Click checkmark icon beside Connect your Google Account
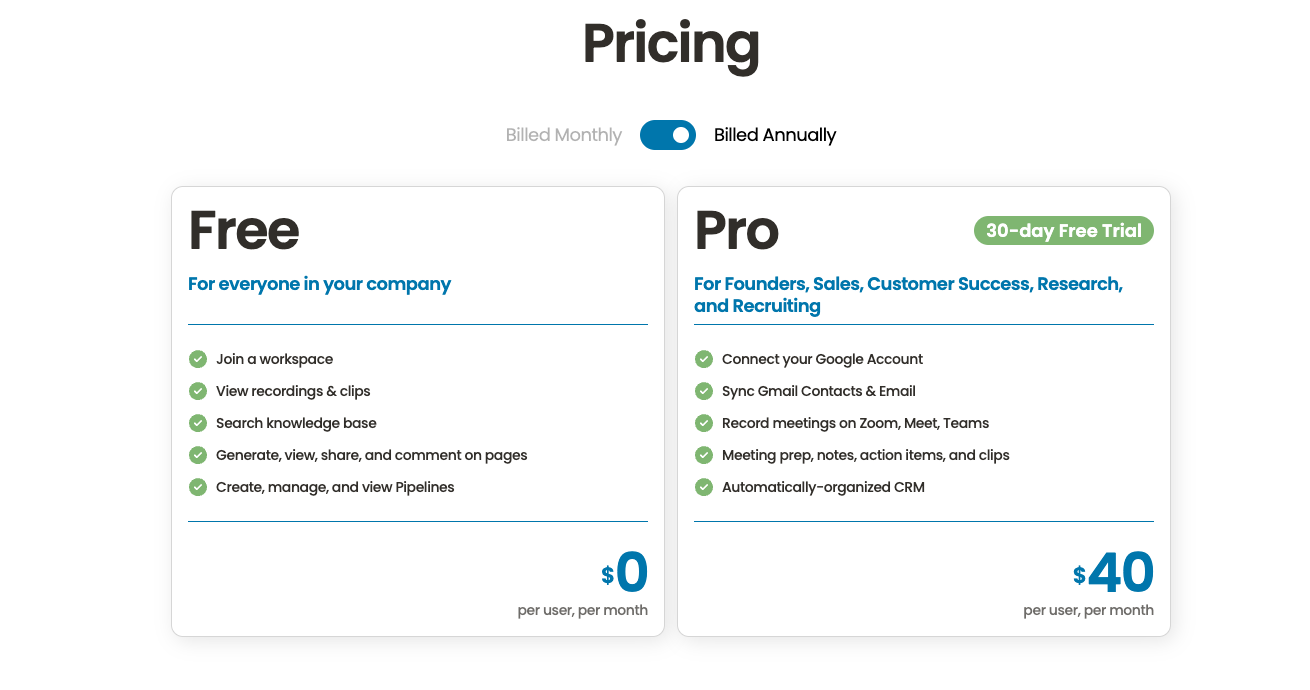The width and height of the screenshot is (1310, 690). coord(704,359)
